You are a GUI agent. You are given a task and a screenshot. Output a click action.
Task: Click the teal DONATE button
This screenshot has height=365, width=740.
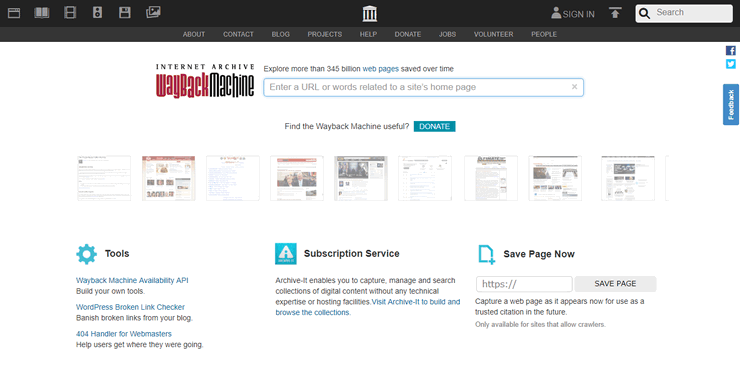point(435,127)
